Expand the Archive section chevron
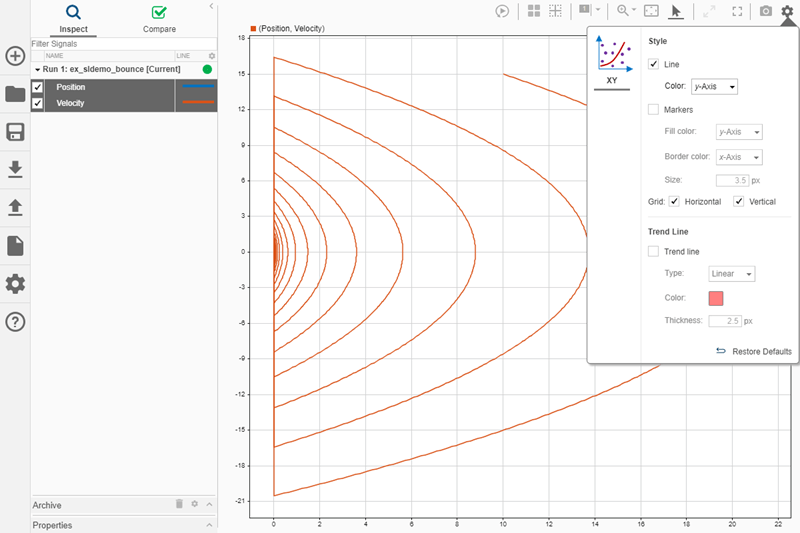 pyautogui.click(x=210, y=504)
